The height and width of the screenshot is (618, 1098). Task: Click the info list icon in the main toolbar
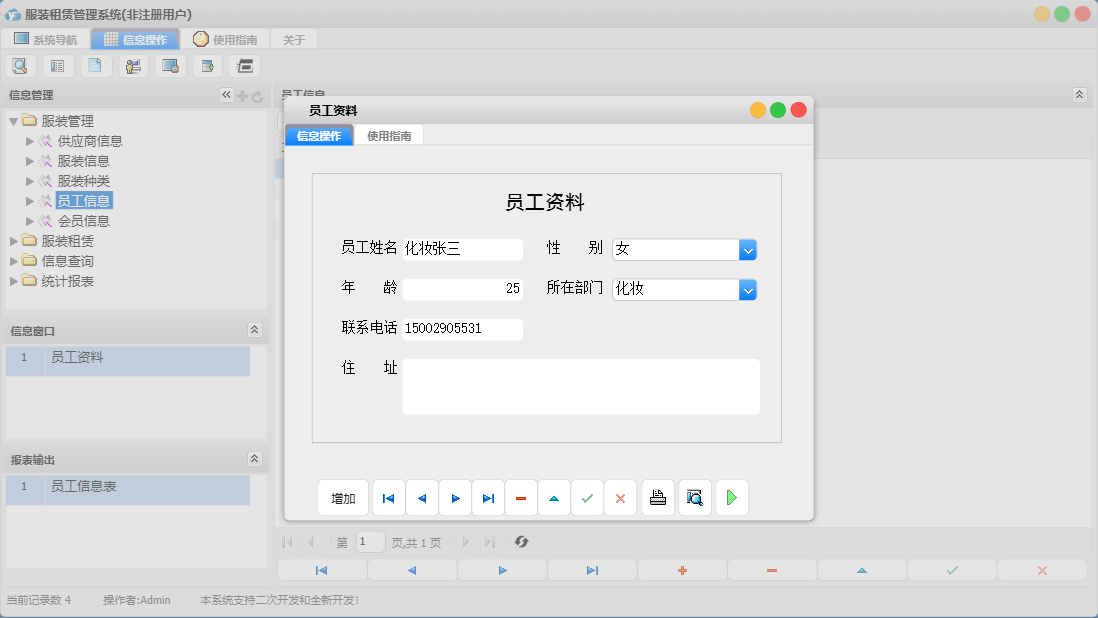57,65
